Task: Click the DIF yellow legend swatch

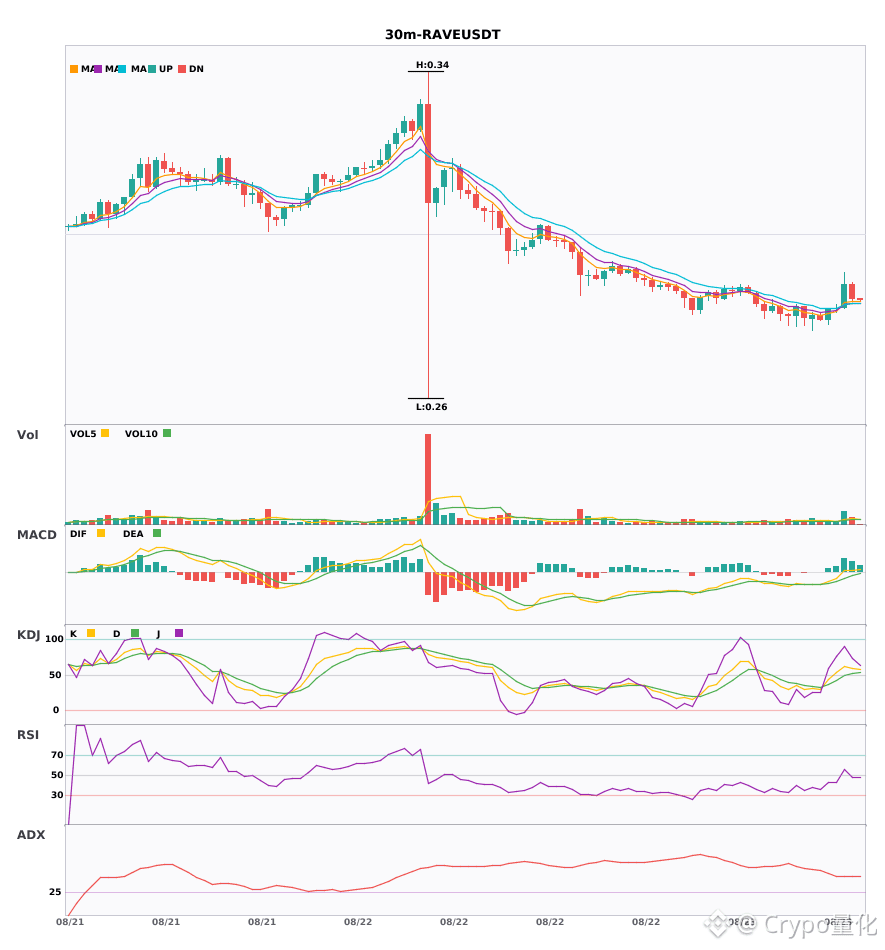Action: [101, 533]
